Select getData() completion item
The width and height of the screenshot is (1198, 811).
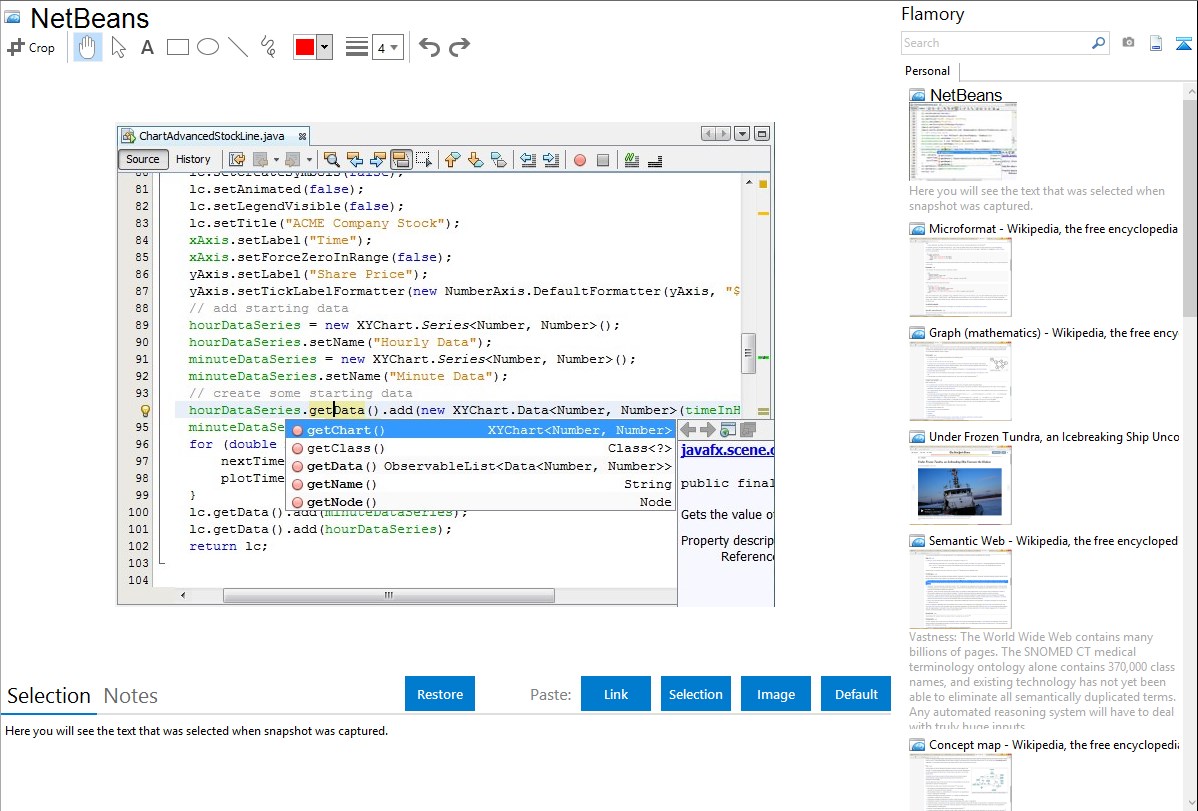pos(480,466)
